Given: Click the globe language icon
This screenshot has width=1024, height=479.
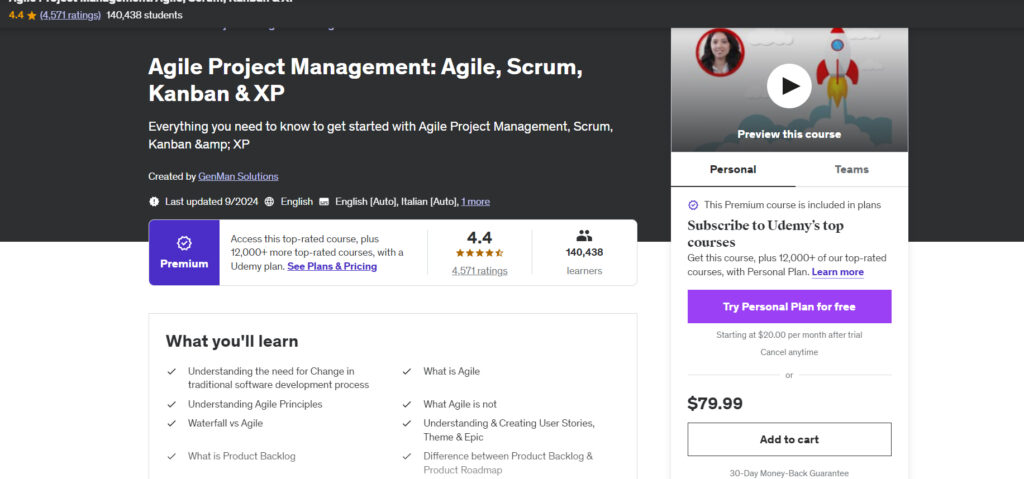Looking at the screenshot, I should [270, 201].
